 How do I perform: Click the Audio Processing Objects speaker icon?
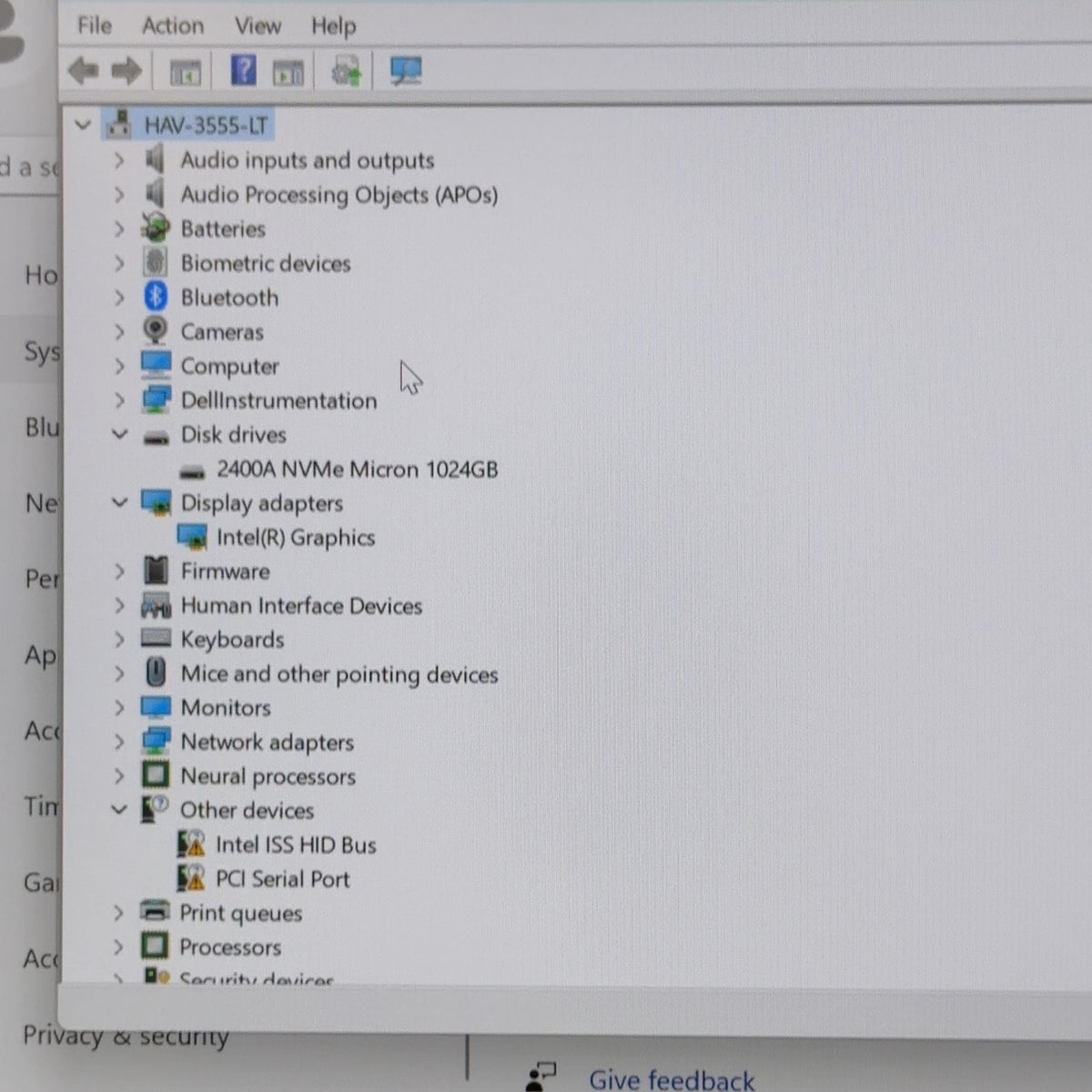click(156, 194)
